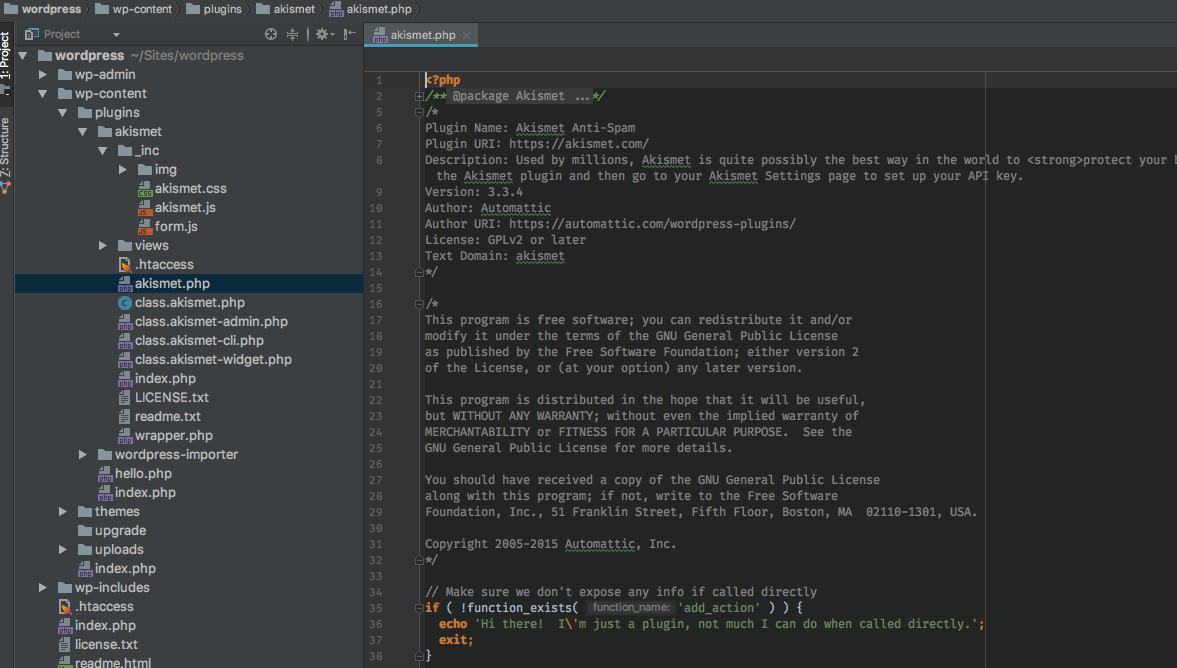
Task: Collapse the if block at line 35
Action: click(419, 608)
